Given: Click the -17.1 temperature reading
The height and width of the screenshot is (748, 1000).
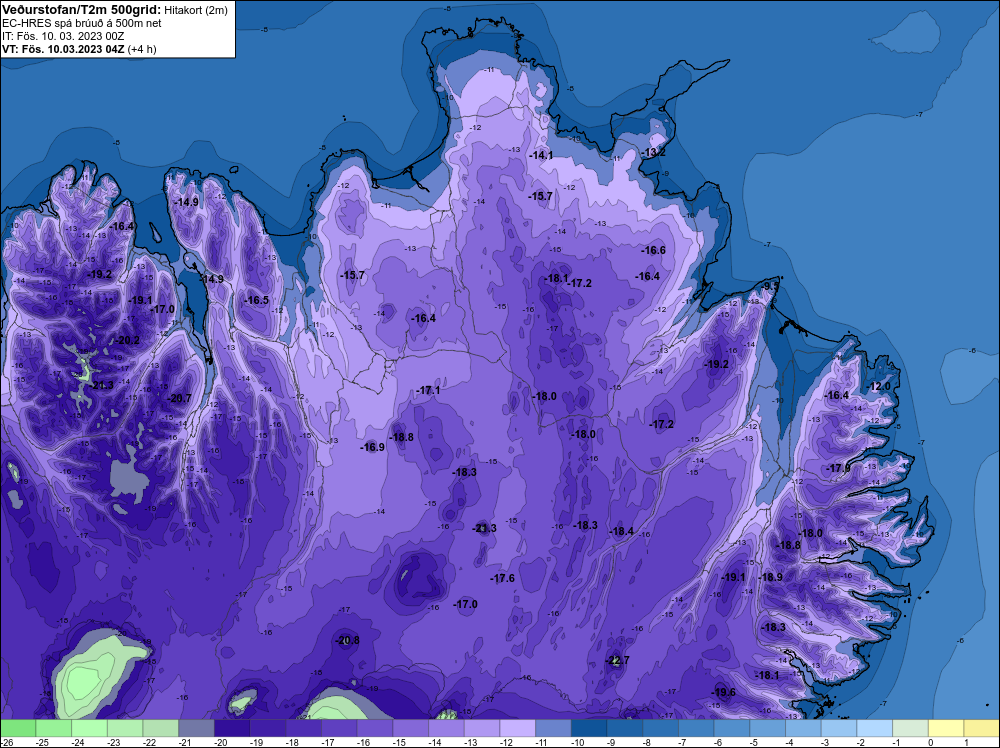Looking at the screenshot, I should pos(427,390).
